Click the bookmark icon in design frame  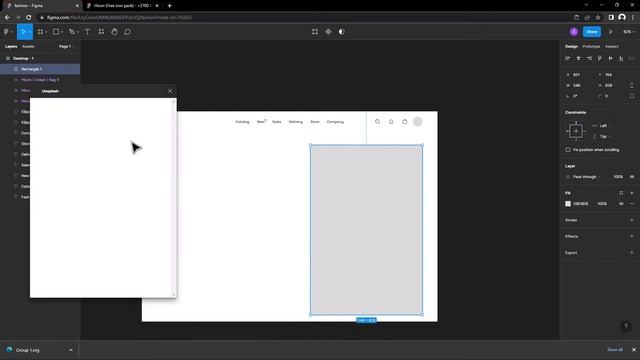pyautogui.click(x=391, y=122)
